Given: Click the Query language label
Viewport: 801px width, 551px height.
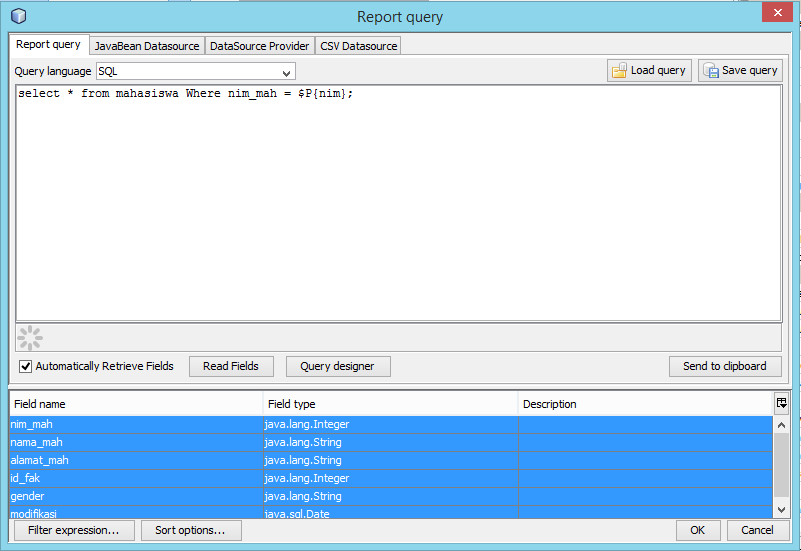Looking at the screenshot, I should coord(53,71).
